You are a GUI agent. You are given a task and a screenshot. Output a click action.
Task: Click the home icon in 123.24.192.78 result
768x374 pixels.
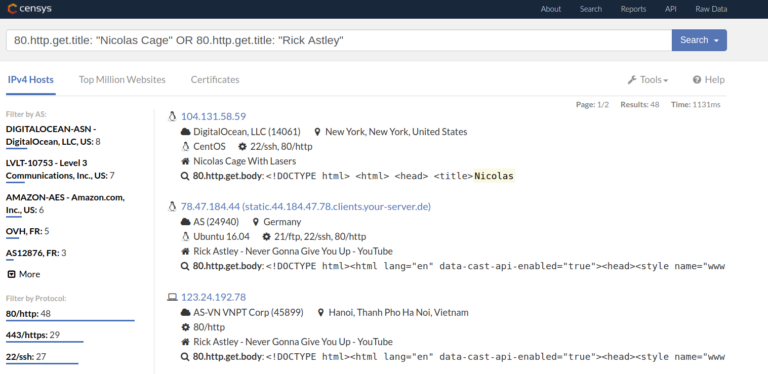pyautogui.click(x=185, y=342)
